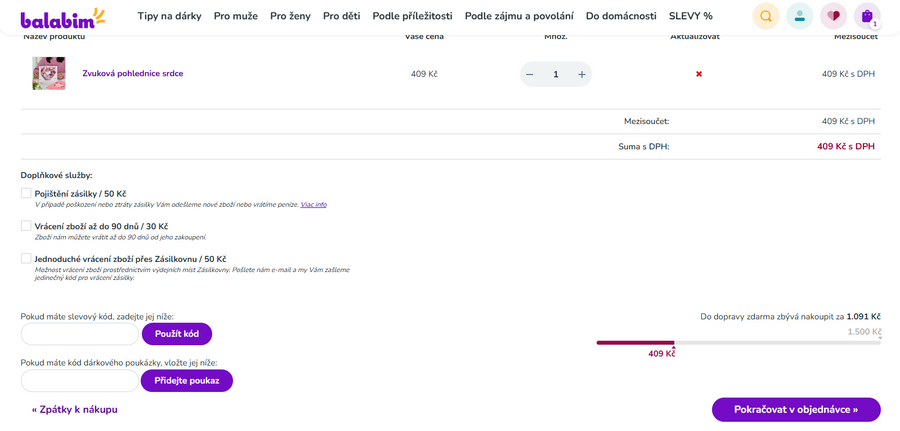This screenshot has width=900, height=431.
Task: Open the heart postcard product thumbnail
Action: click(x=49, y=74)
